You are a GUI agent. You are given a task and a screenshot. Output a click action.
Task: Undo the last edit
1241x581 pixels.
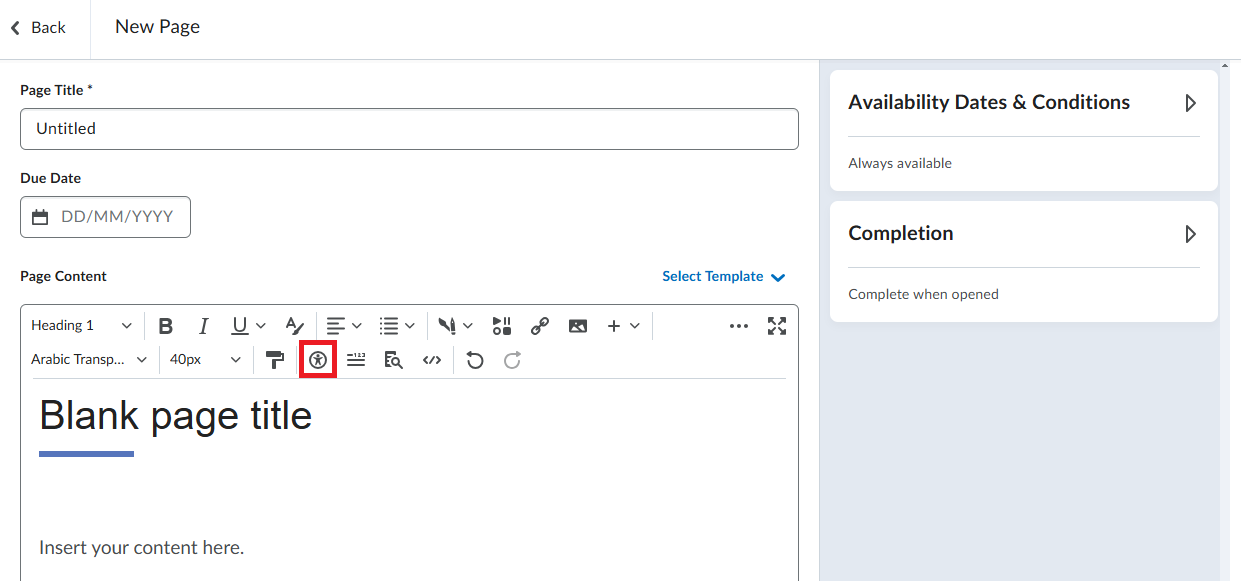[475, 360]
